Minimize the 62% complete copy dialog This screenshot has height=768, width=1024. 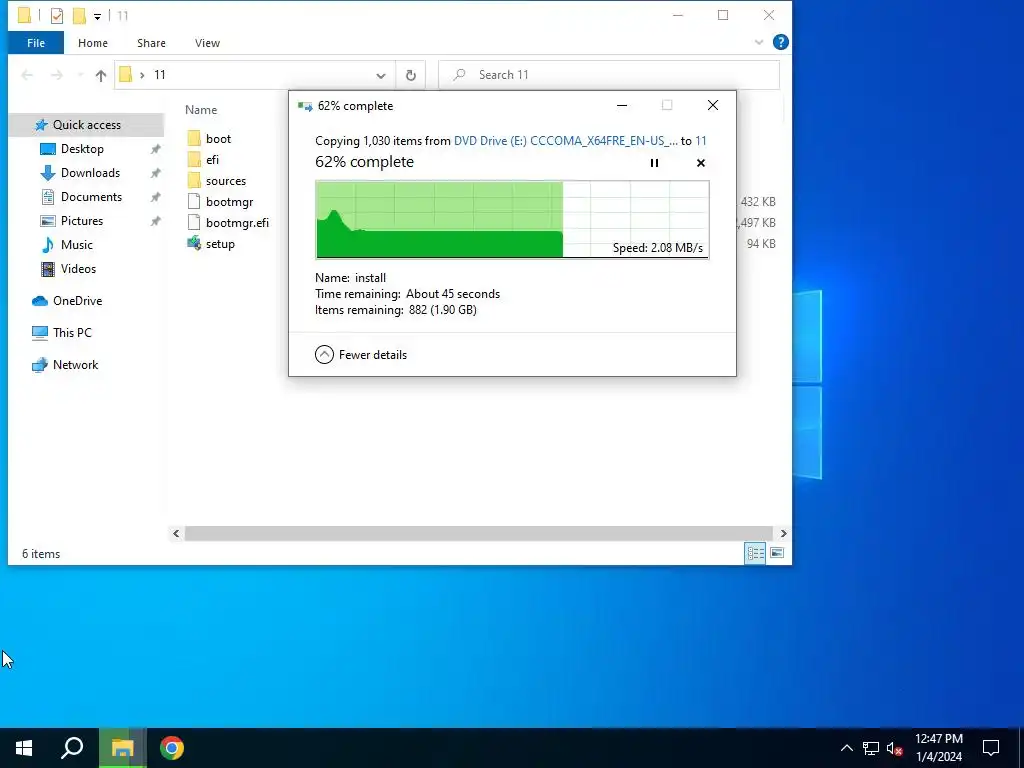click(622, 105)
